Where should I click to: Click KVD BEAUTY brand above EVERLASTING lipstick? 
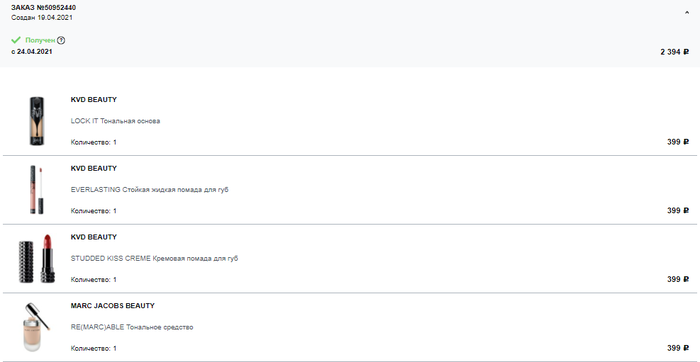94,168
